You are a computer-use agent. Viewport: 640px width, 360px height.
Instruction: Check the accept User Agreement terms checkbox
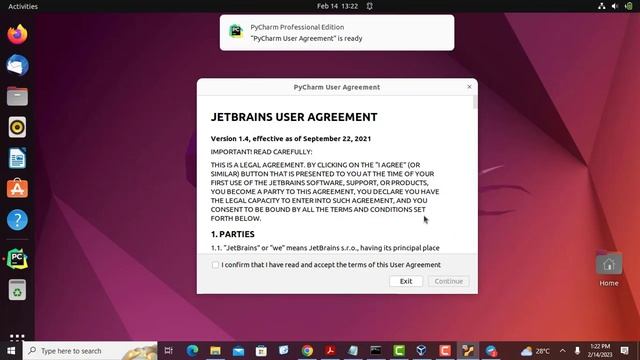(x=215, y=265)
